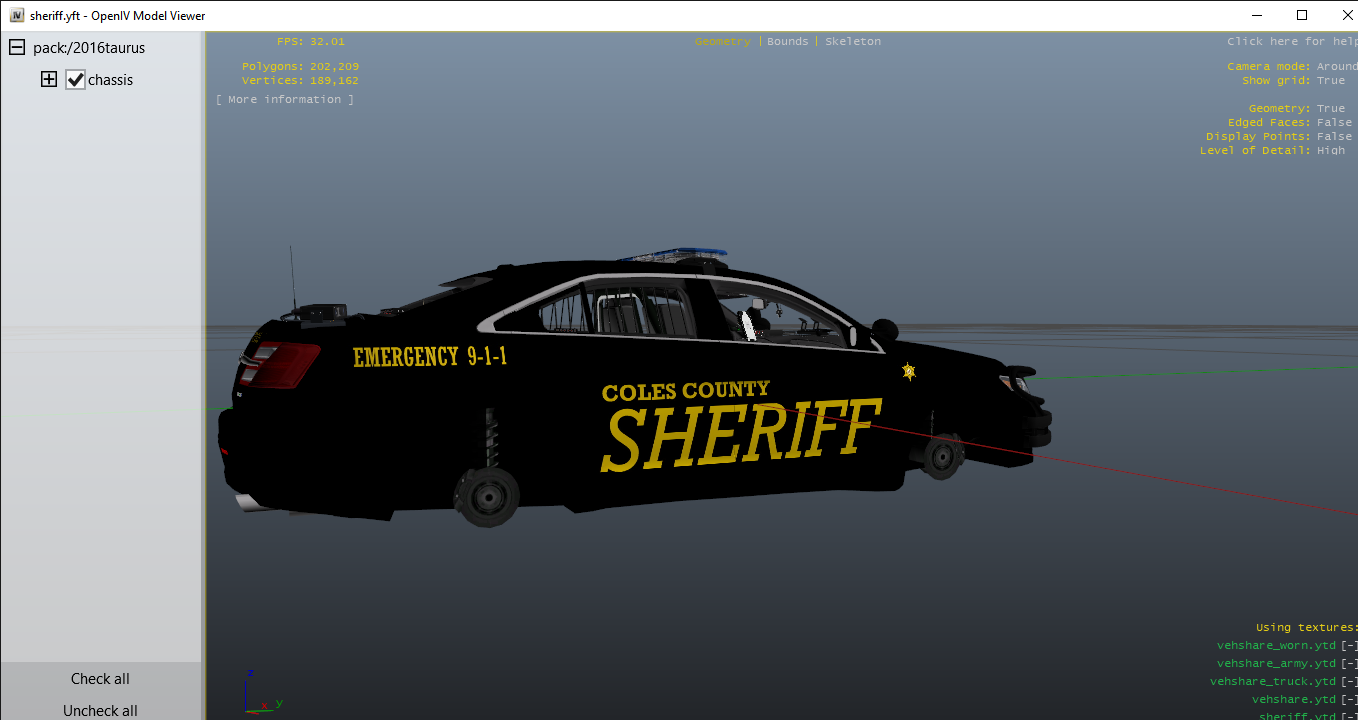Maximize the OpenIV Model Viewer window

(x=1302, y=15)
